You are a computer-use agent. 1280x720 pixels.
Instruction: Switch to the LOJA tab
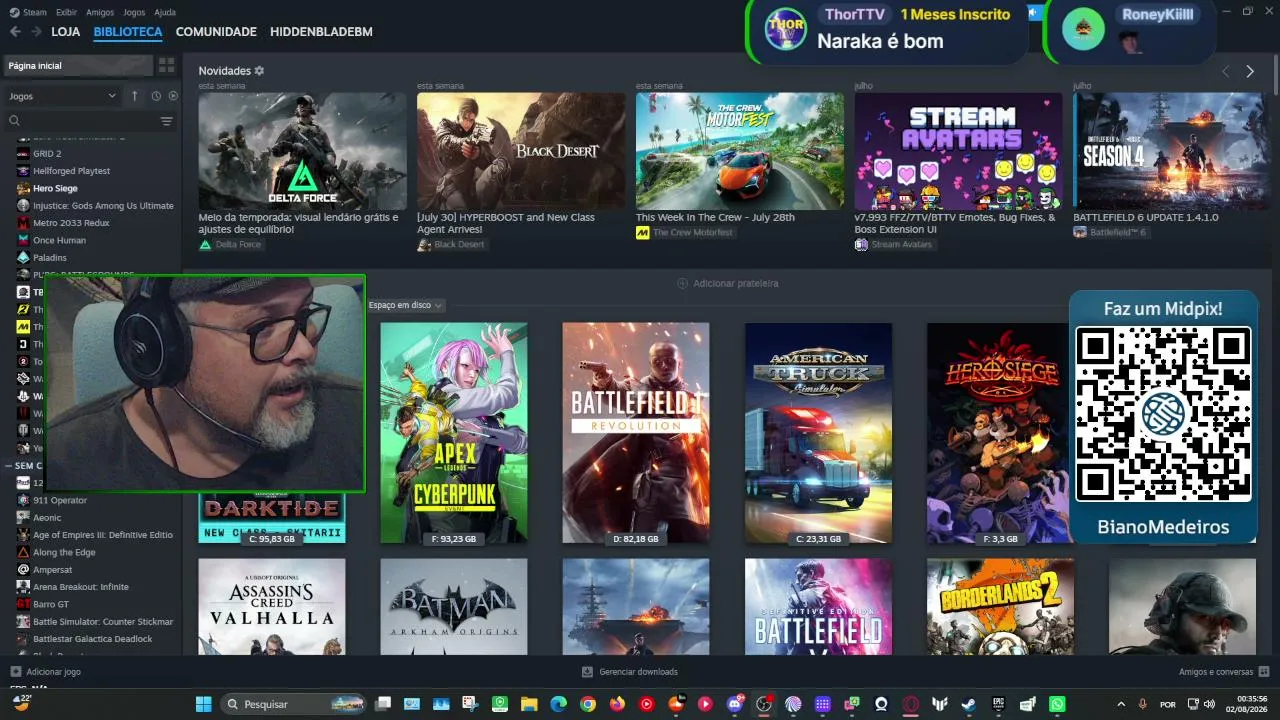66,32
